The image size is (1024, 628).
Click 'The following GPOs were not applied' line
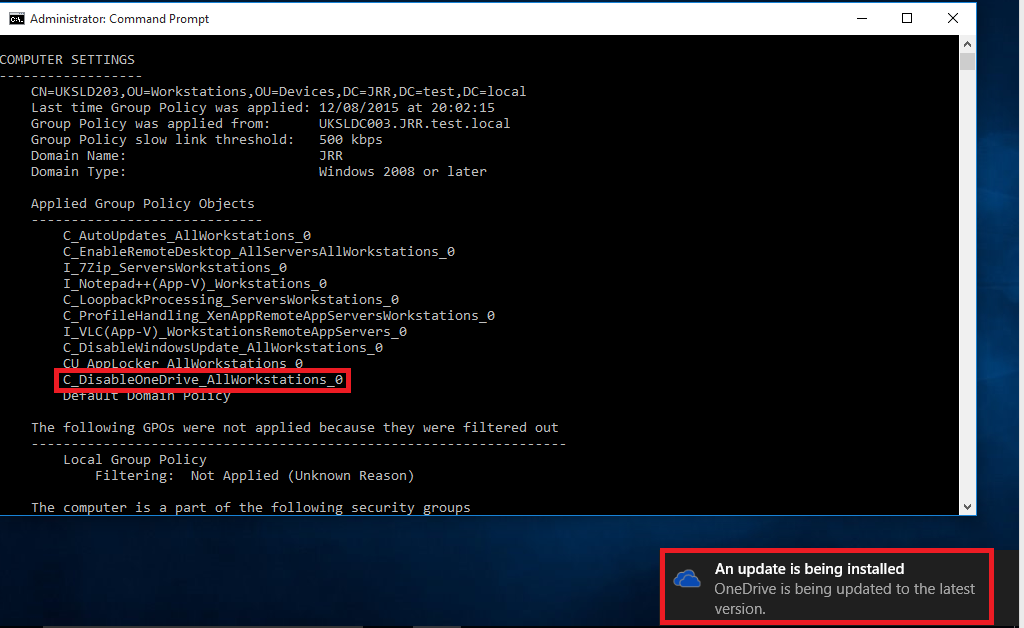pos(295,428)
